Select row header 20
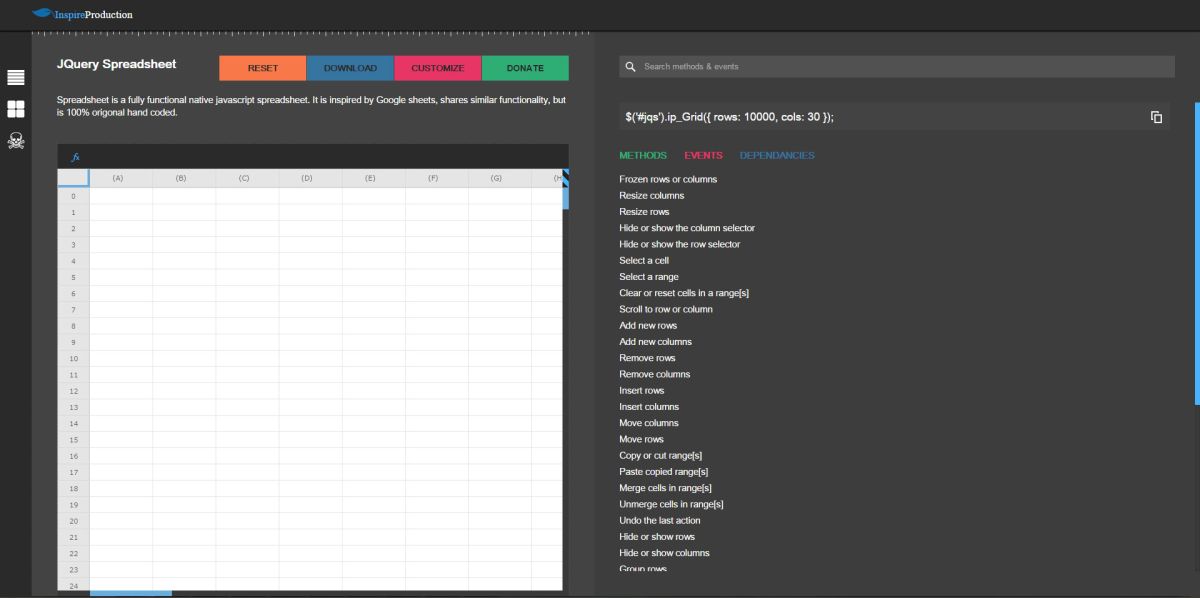Screen dimensions: 1200x598 click(x=73, y=521)
